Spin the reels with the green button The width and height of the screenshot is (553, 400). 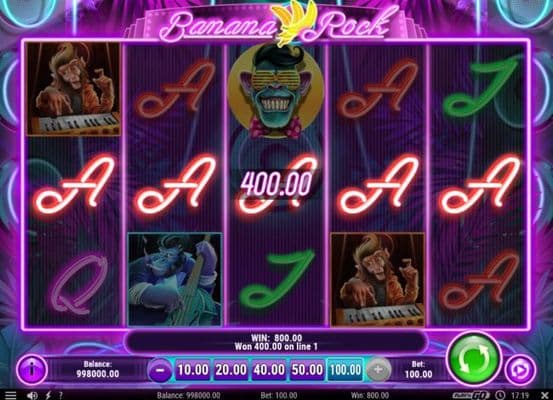coord(474,359)
